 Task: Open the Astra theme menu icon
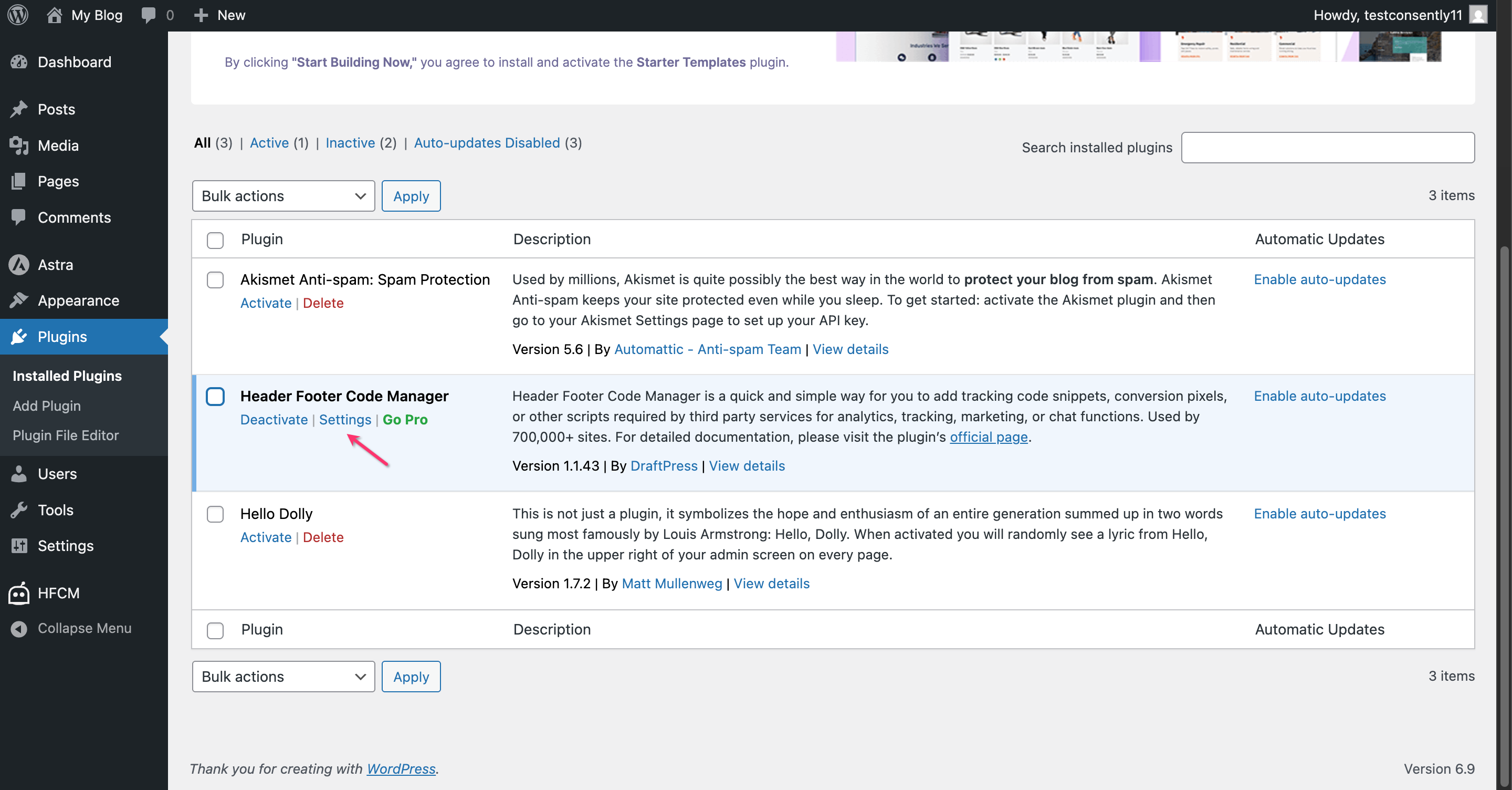point(19,264)
